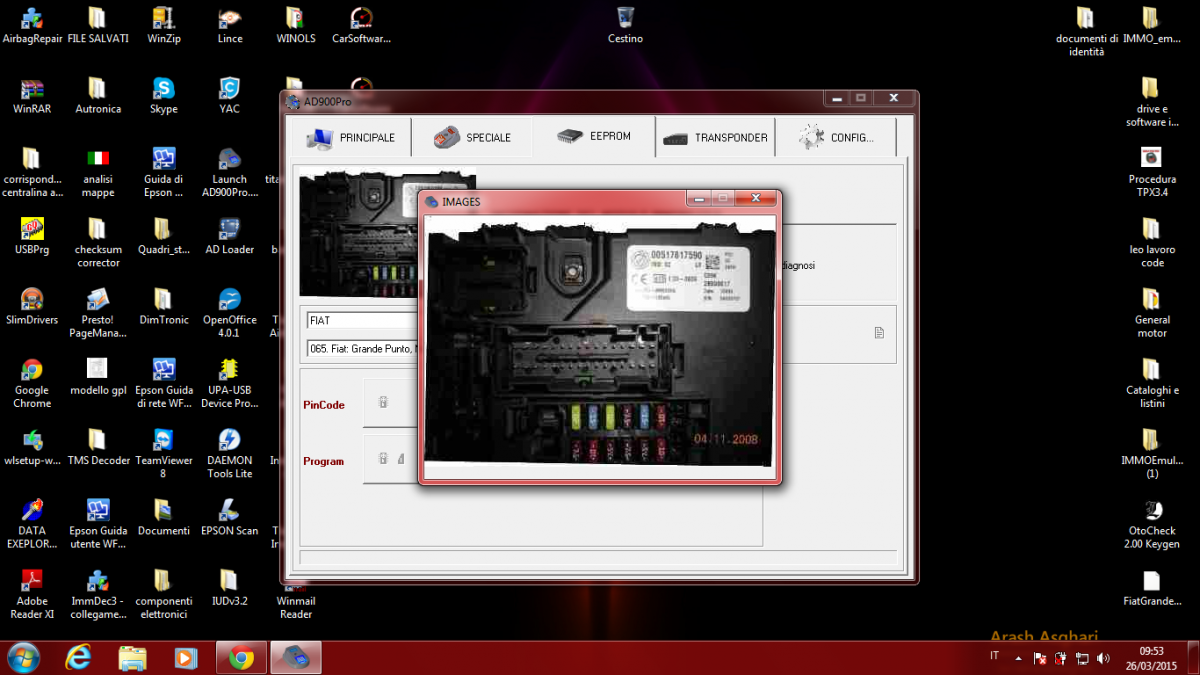The image size is (1200, 675).
Task: Launch the WinRAR desktop icon
Action: [x=32, y=96]
